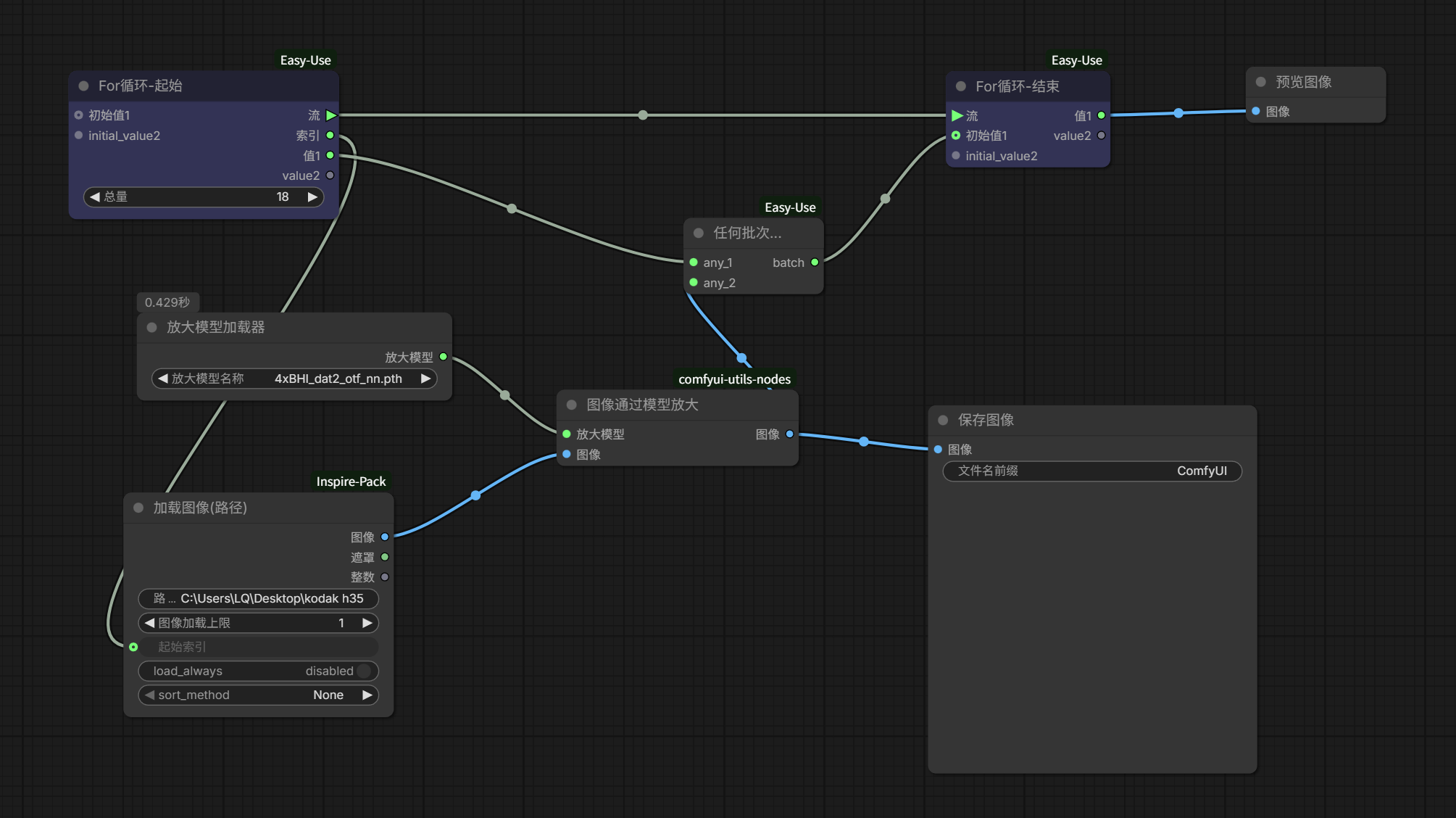Collapse the 预览图像 node via its dot
This screenshot has width=1456, height=818.
tap(1261, 82)
